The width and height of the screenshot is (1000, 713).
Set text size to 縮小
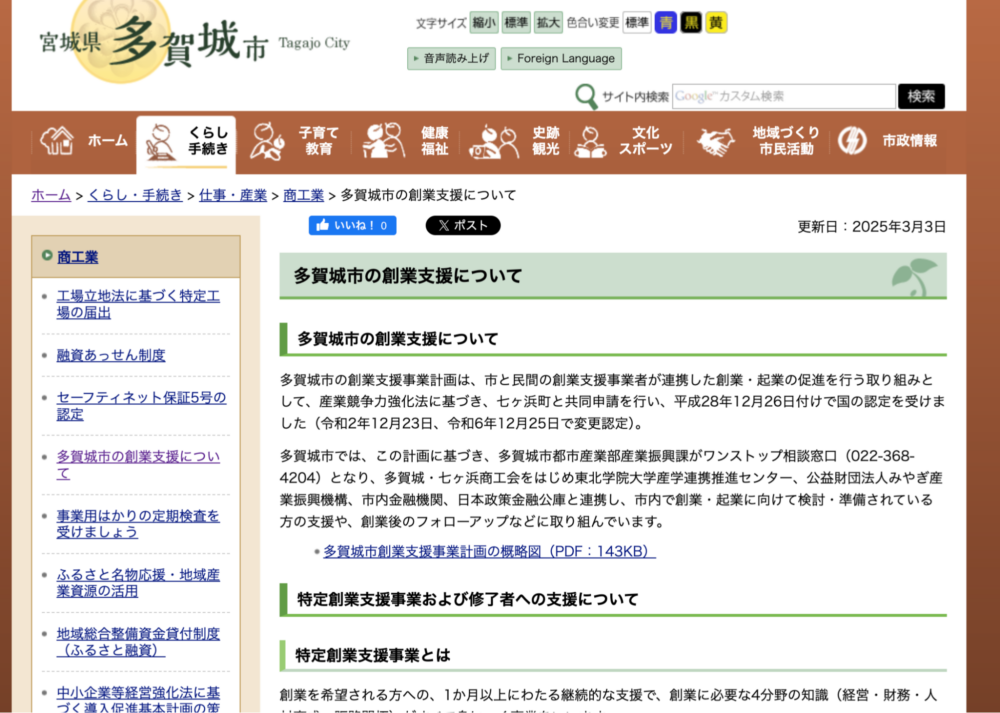pos(484,23)
